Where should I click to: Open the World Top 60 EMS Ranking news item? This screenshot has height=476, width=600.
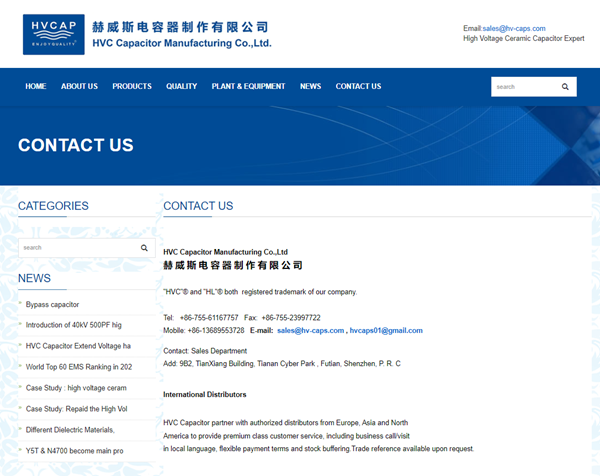(79, 367)
